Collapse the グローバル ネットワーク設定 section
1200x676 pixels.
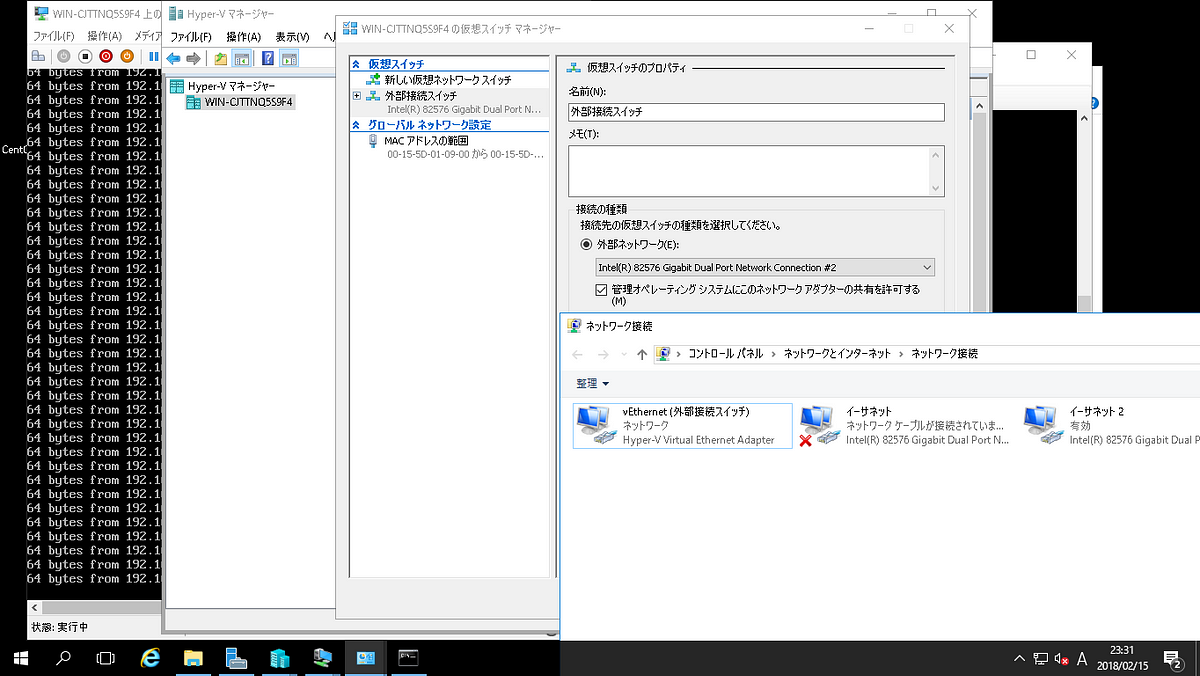tap(358, 125)
